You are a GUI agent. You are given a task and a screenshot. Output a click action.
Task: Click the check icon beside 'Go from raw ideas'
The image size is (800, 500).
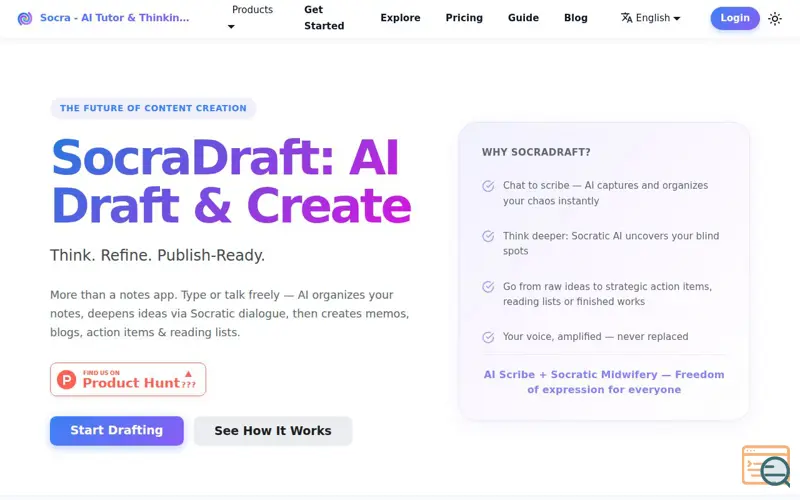(488, 287)
